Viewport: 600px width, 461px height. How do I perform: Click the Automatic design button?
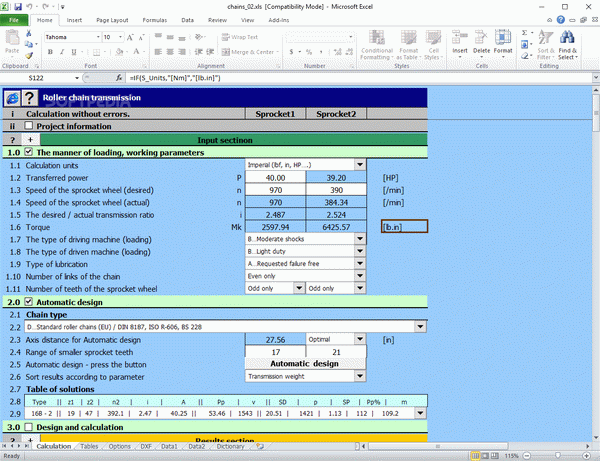[x=305, y=363]
